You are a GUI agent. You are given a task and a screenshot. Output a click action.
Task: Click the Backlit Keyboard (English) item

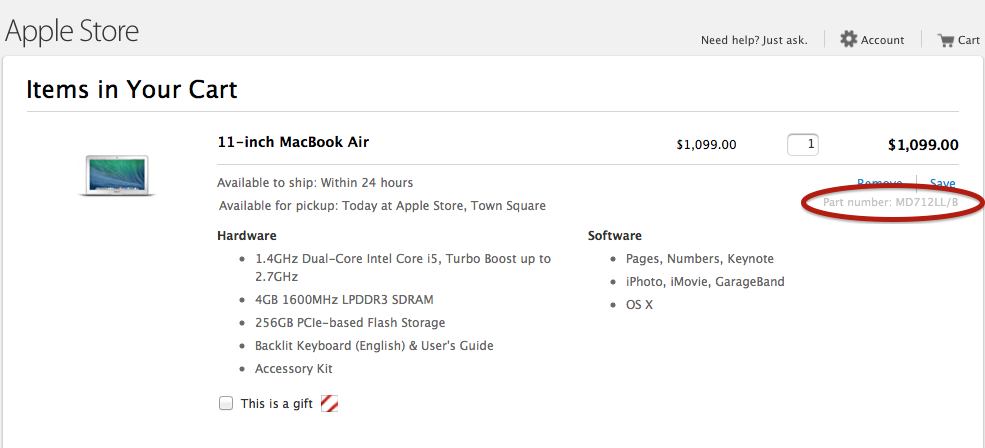tap(374, 346)
